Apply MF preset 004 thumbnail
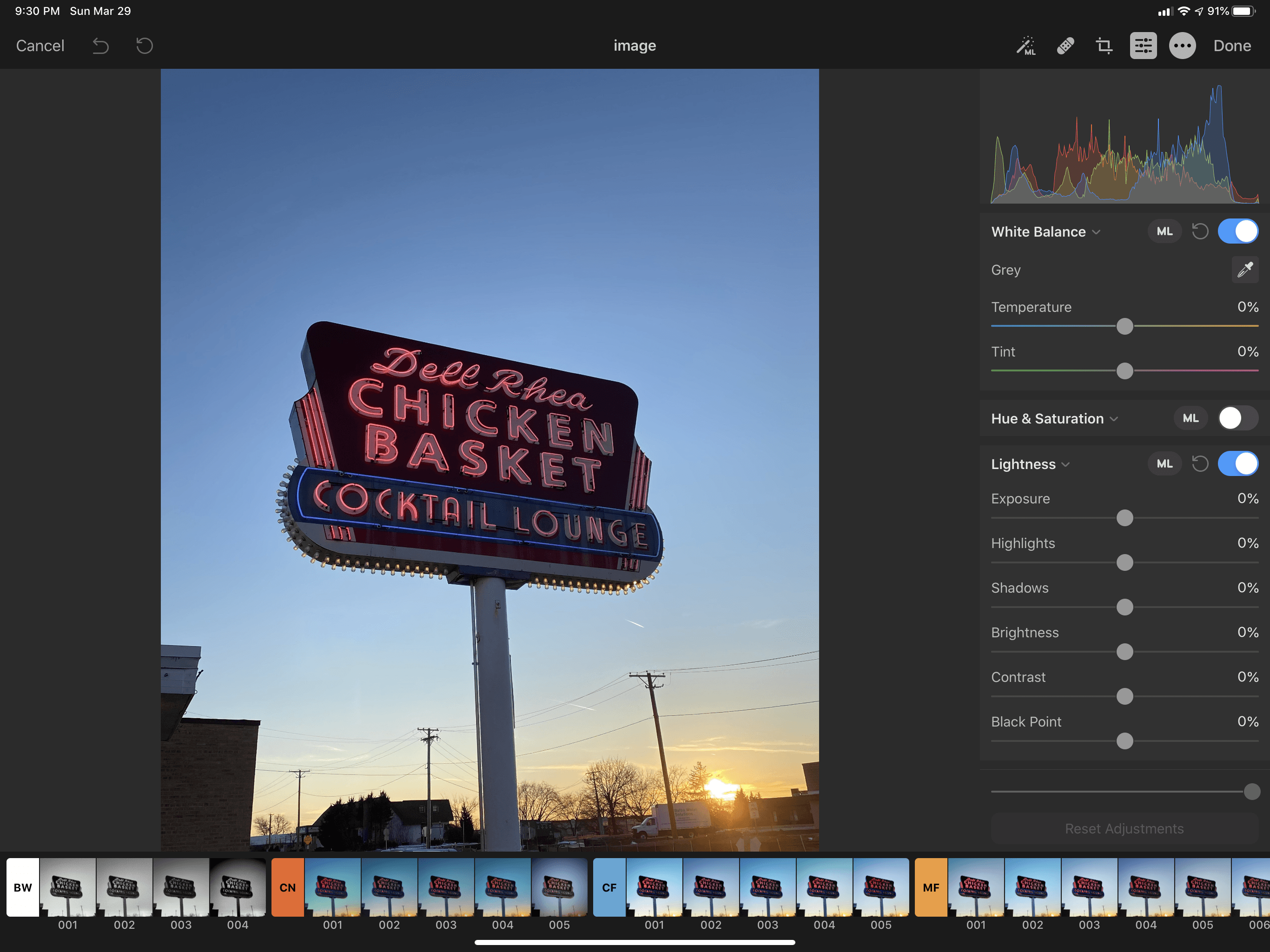This screenshot has height=952, width=1270. pos(1146,888)
